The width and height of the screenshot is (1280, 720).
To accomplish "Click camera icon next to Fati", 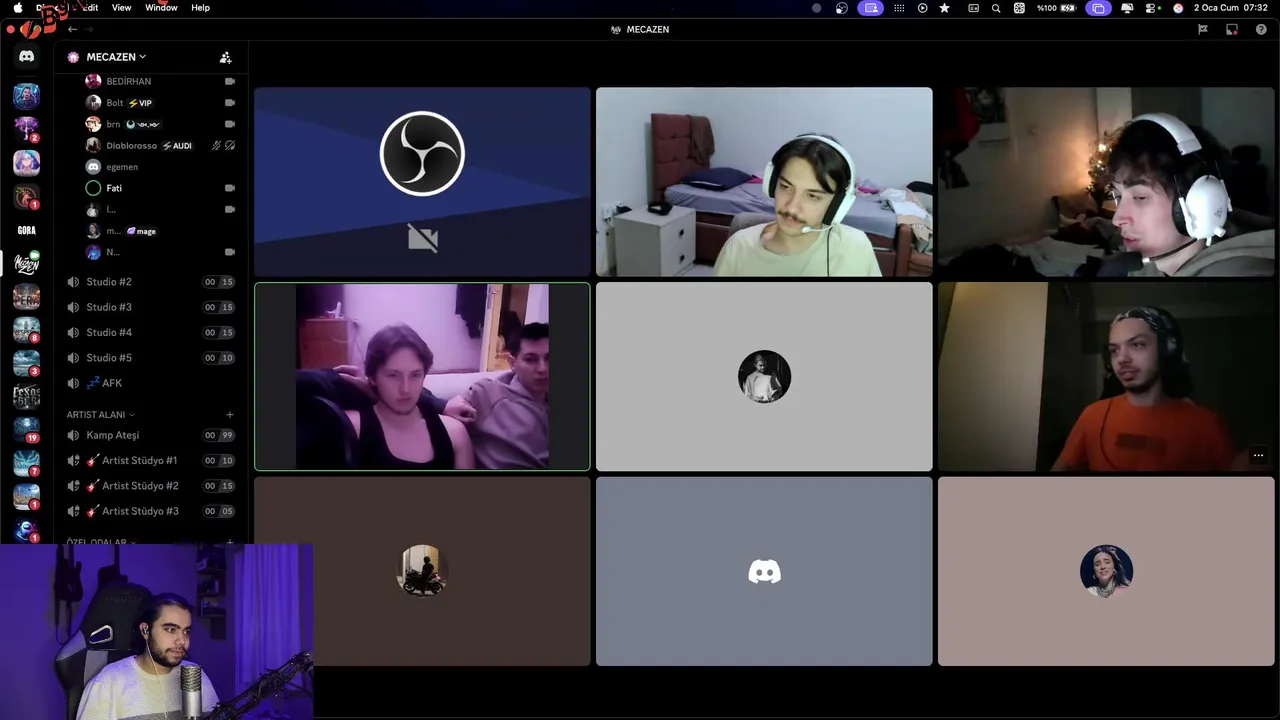I will [x=230, y=188].
